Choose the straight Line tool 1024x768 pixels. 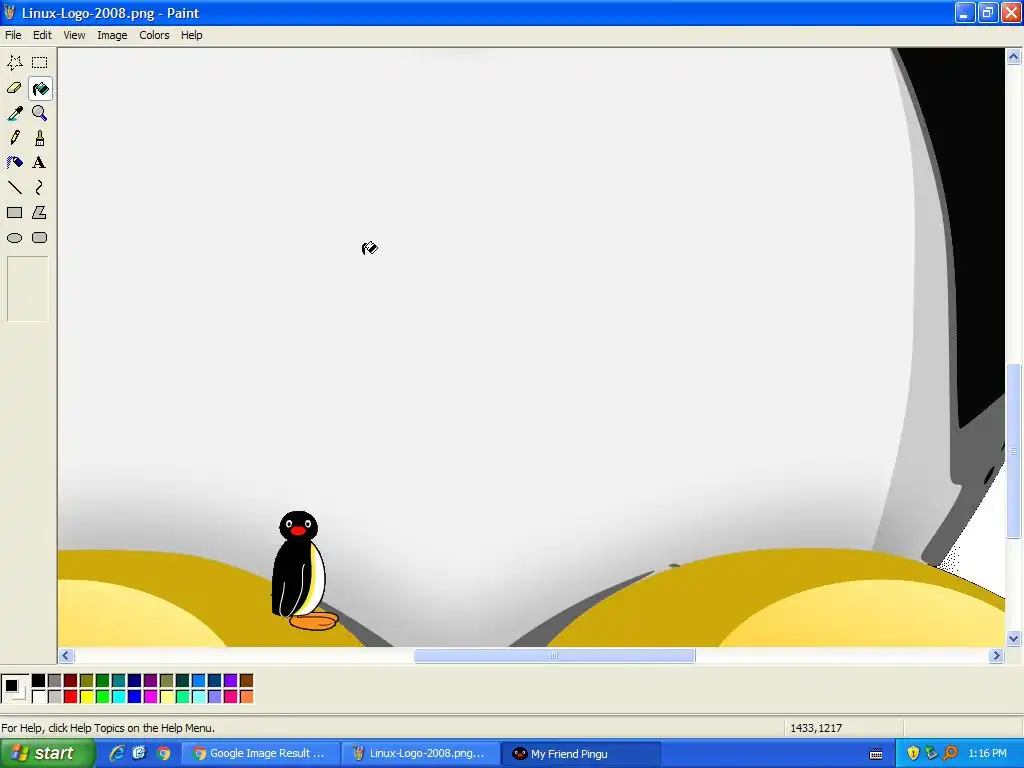point(14,188)
